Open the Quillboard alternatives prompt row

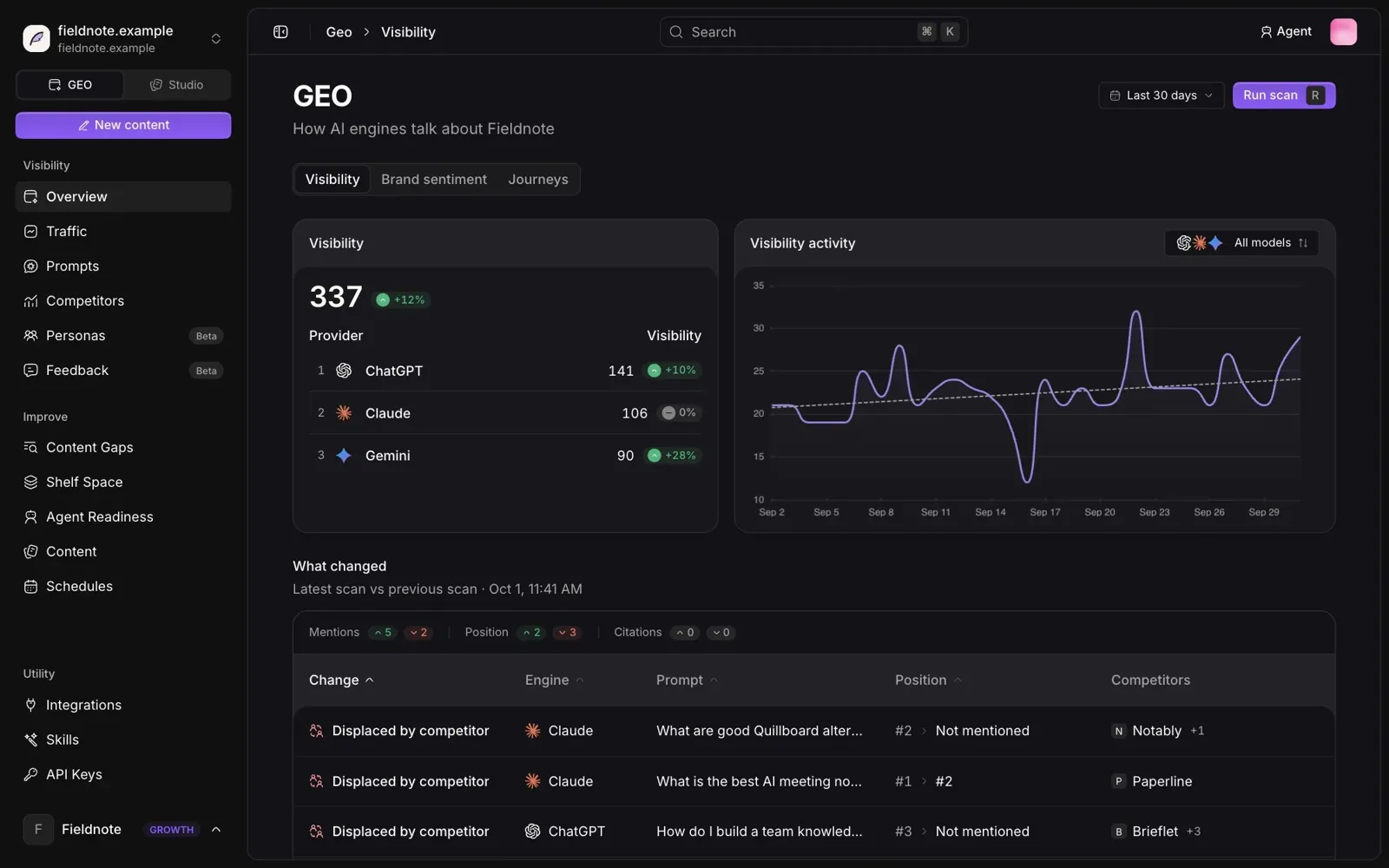(x=813, y=731)
